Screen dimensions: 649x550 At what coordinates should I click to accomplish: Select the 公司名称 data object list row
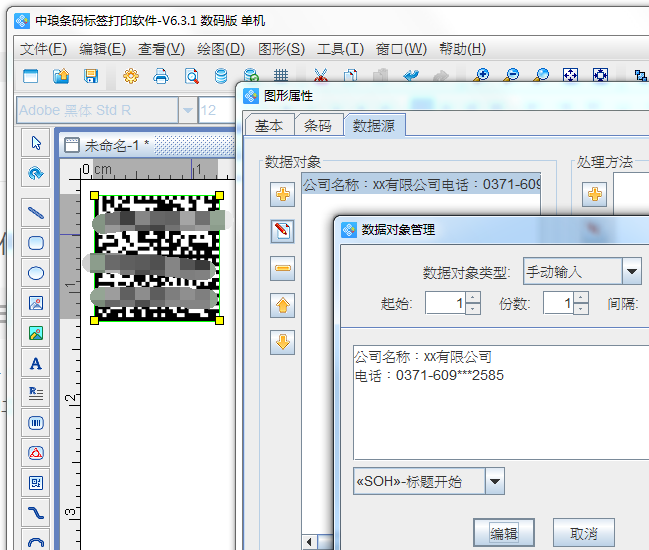[x=421, y=184]
